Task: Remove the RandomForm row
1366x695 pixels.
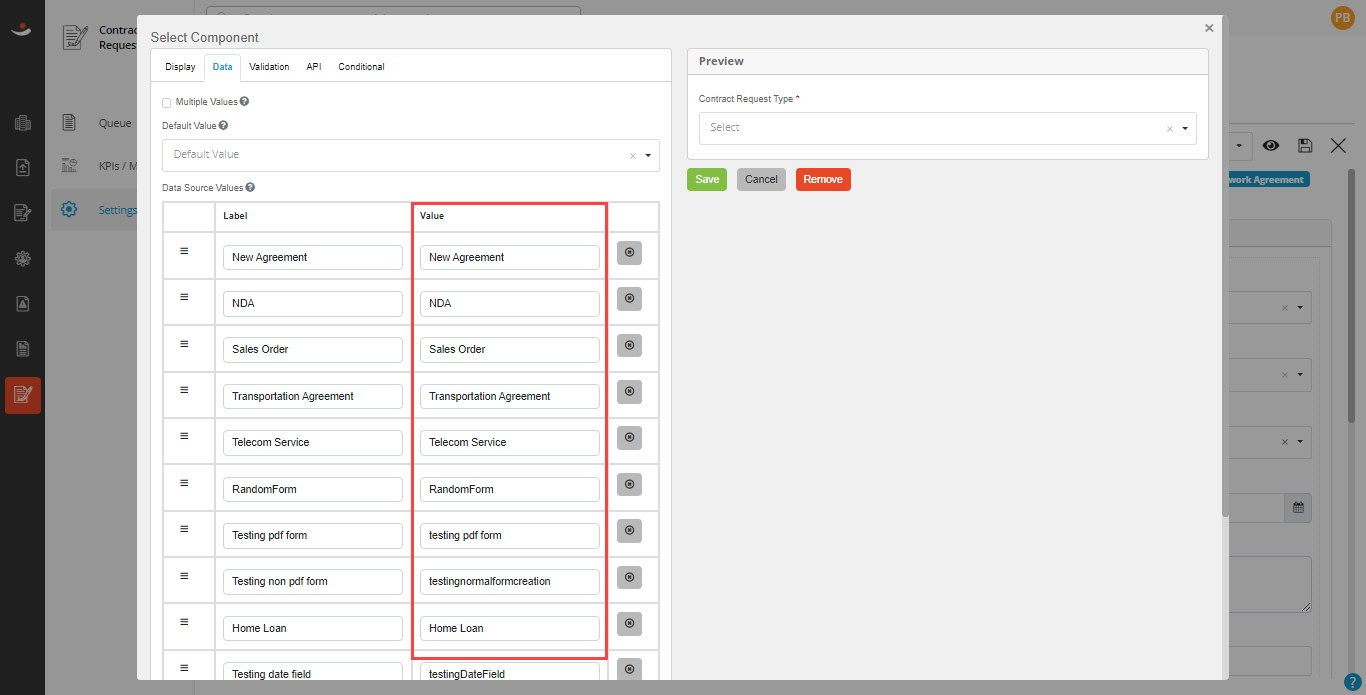Action: [x=629, y=485]
